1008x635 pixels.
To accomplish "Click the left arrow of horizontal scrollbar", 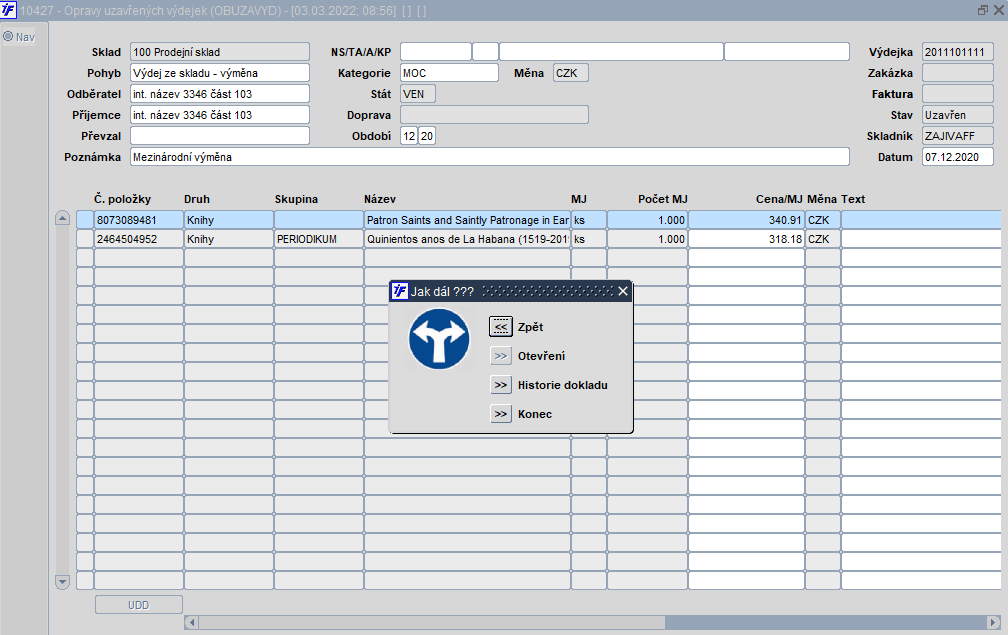I will (x=191, y=622).
